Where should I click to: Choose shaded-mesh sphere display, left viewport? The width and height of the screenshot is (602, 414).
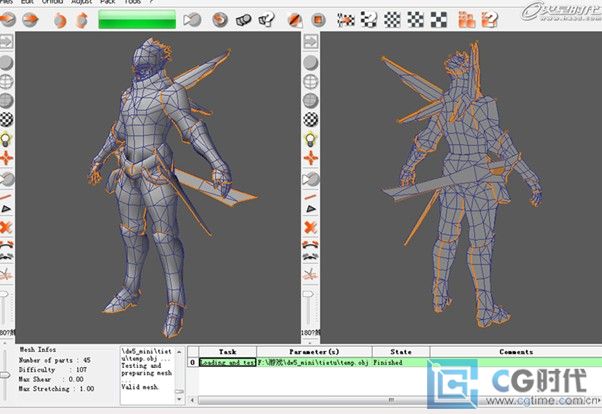coord(6,100)
